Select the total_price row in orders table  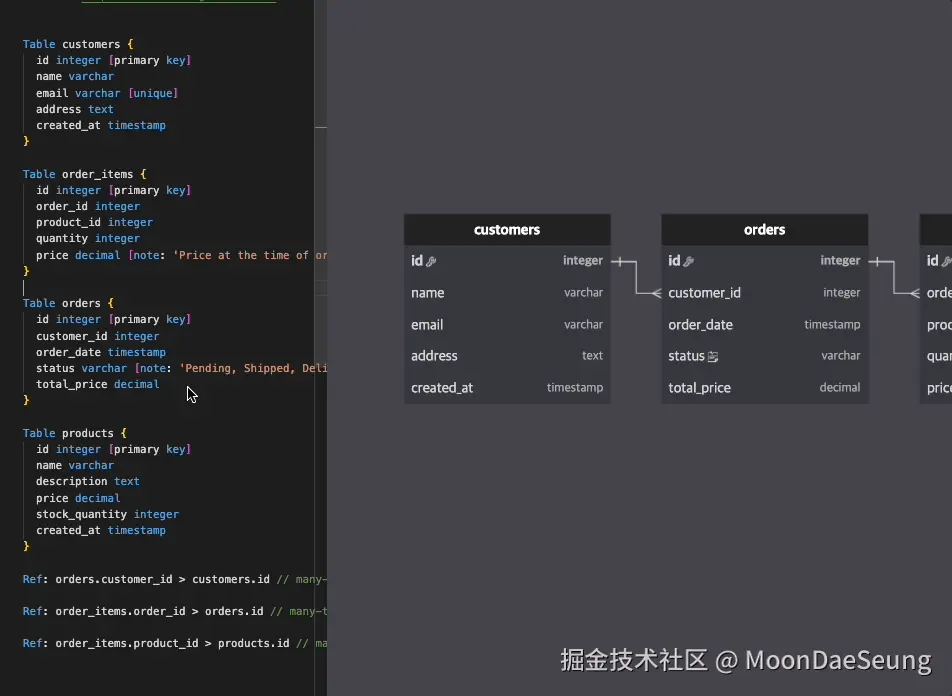[x=764, y=387]
